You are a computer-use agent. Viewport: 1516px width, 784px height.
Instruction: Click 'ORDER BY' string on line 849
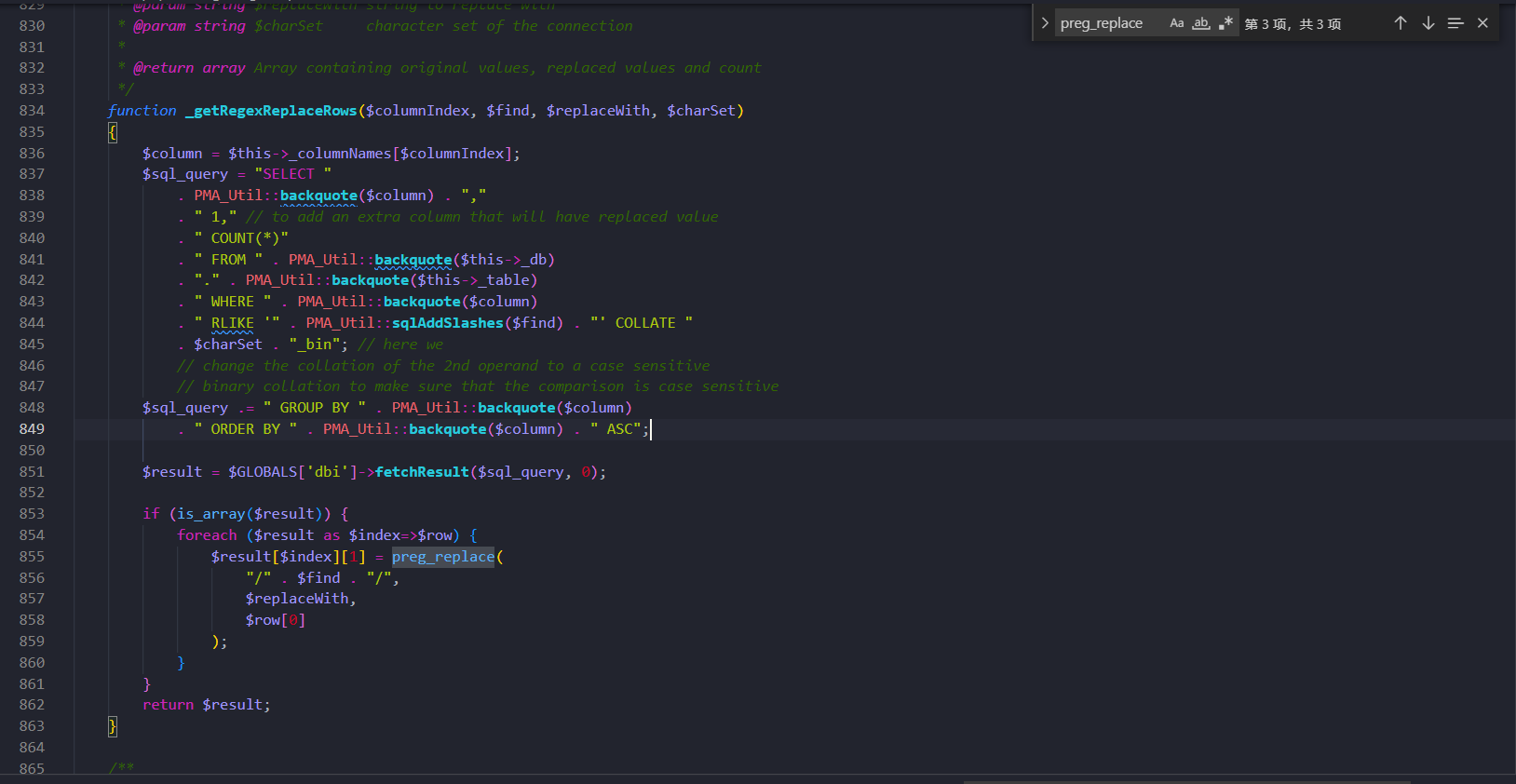pyautogui.click(x=246, y=429)
